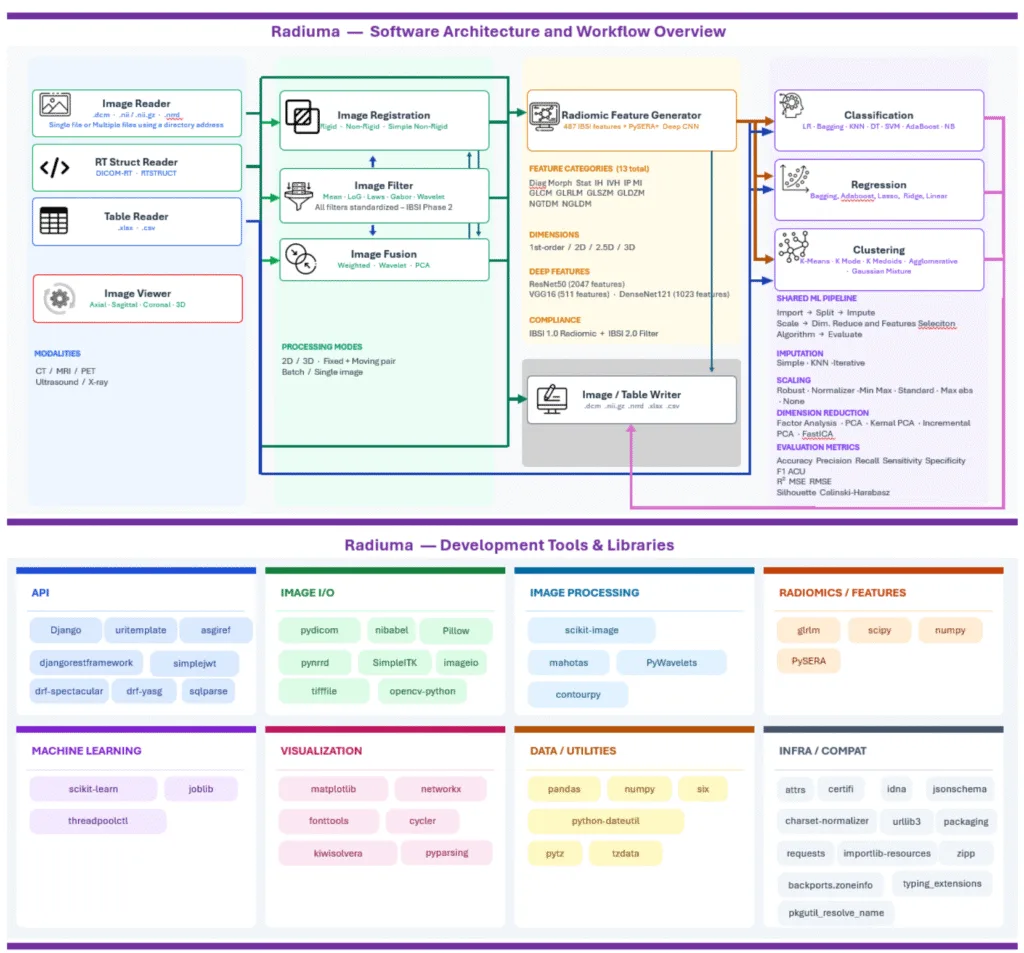The image size is (1024, 953).
Task: Select the Image Reader box title
Action: [136, 103]
